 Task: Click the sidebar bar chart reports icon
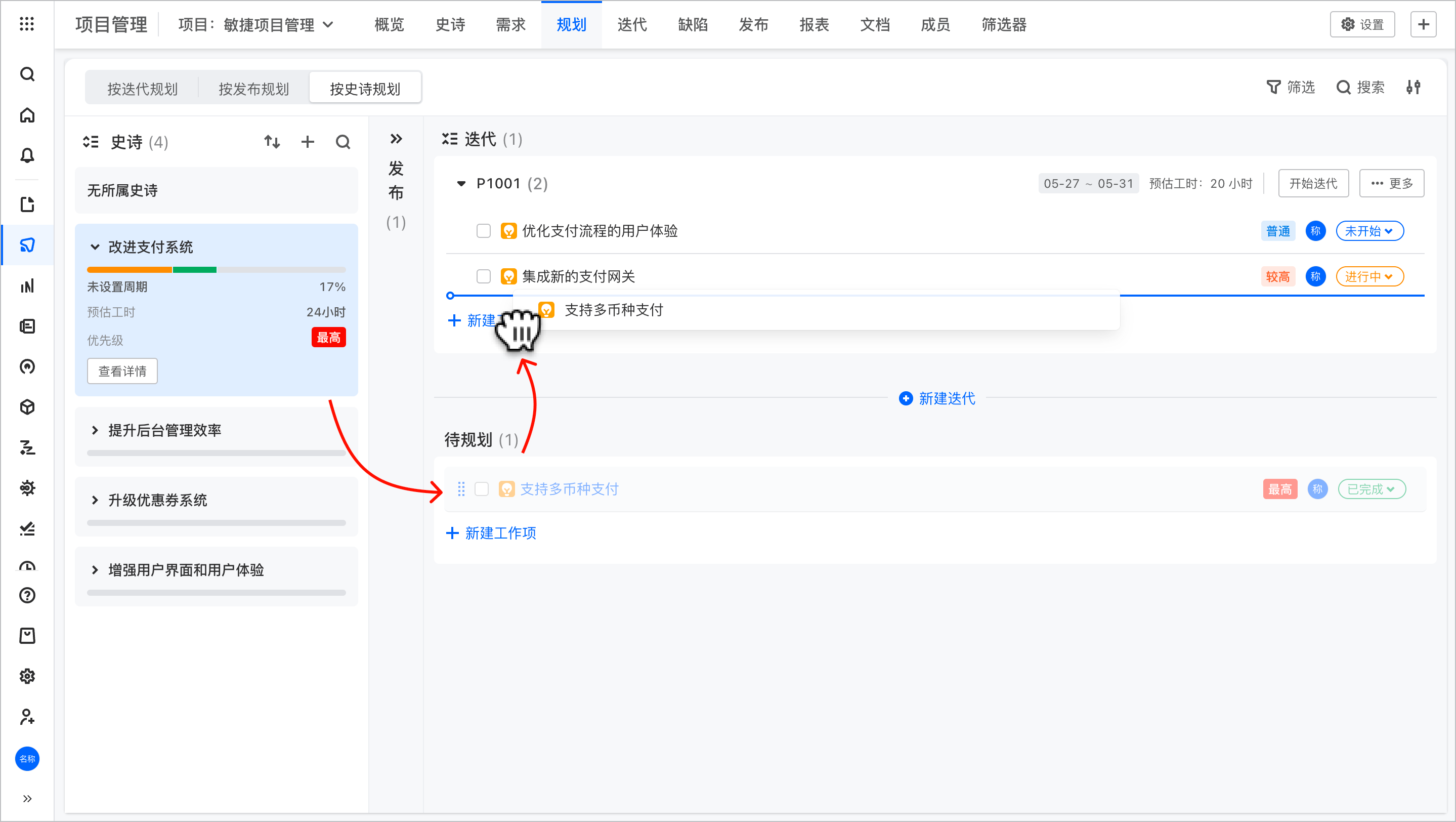(x=27, y=286)
